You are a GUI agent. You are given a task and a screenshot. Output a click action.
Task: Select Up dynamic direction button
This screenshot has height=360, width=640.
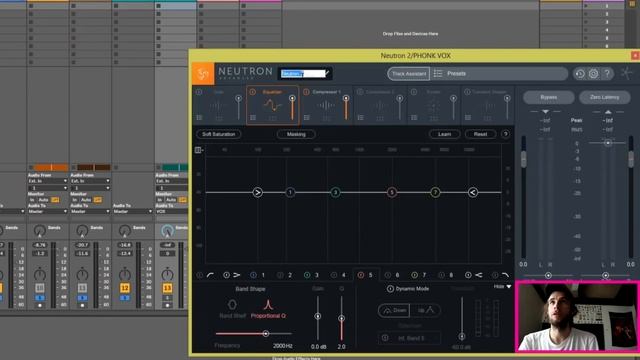coord(425,310)
